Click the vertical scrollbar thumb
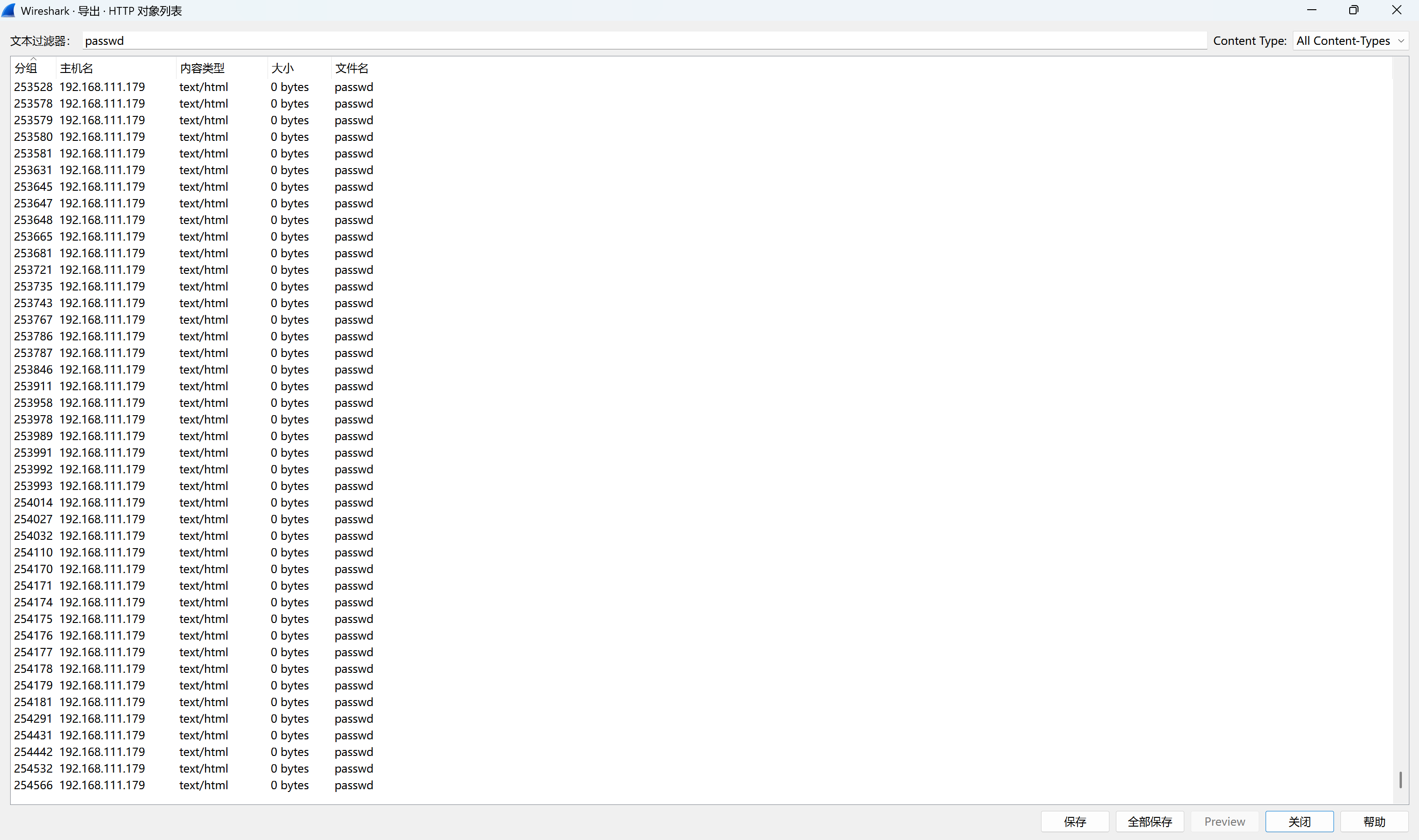Screen dimensions: 1419x840 [x=1401, y=780]
